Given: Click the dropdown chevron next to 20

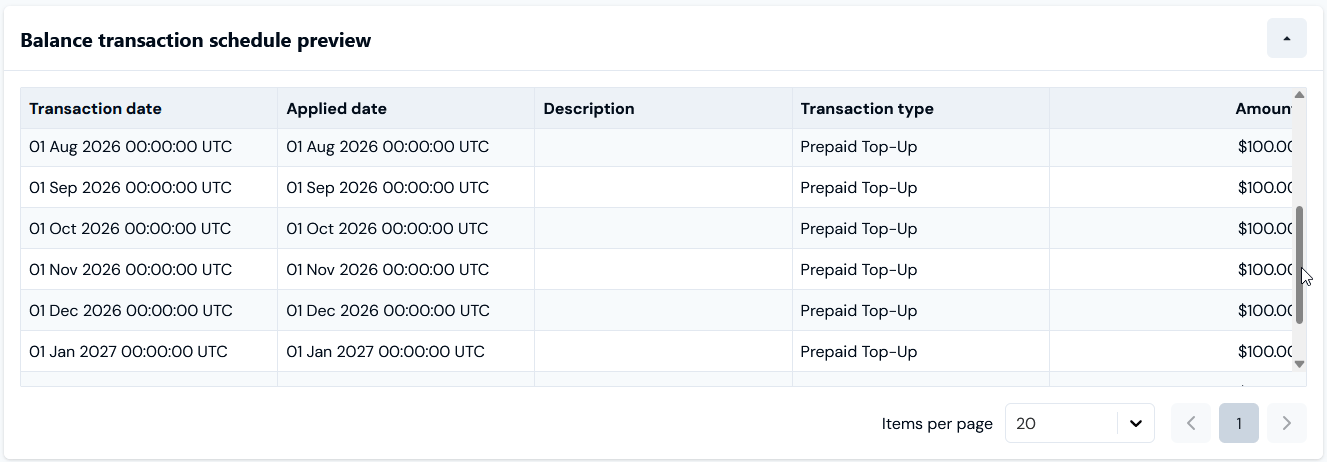Looking at the screenshot, I should (x=1135, y=423).
